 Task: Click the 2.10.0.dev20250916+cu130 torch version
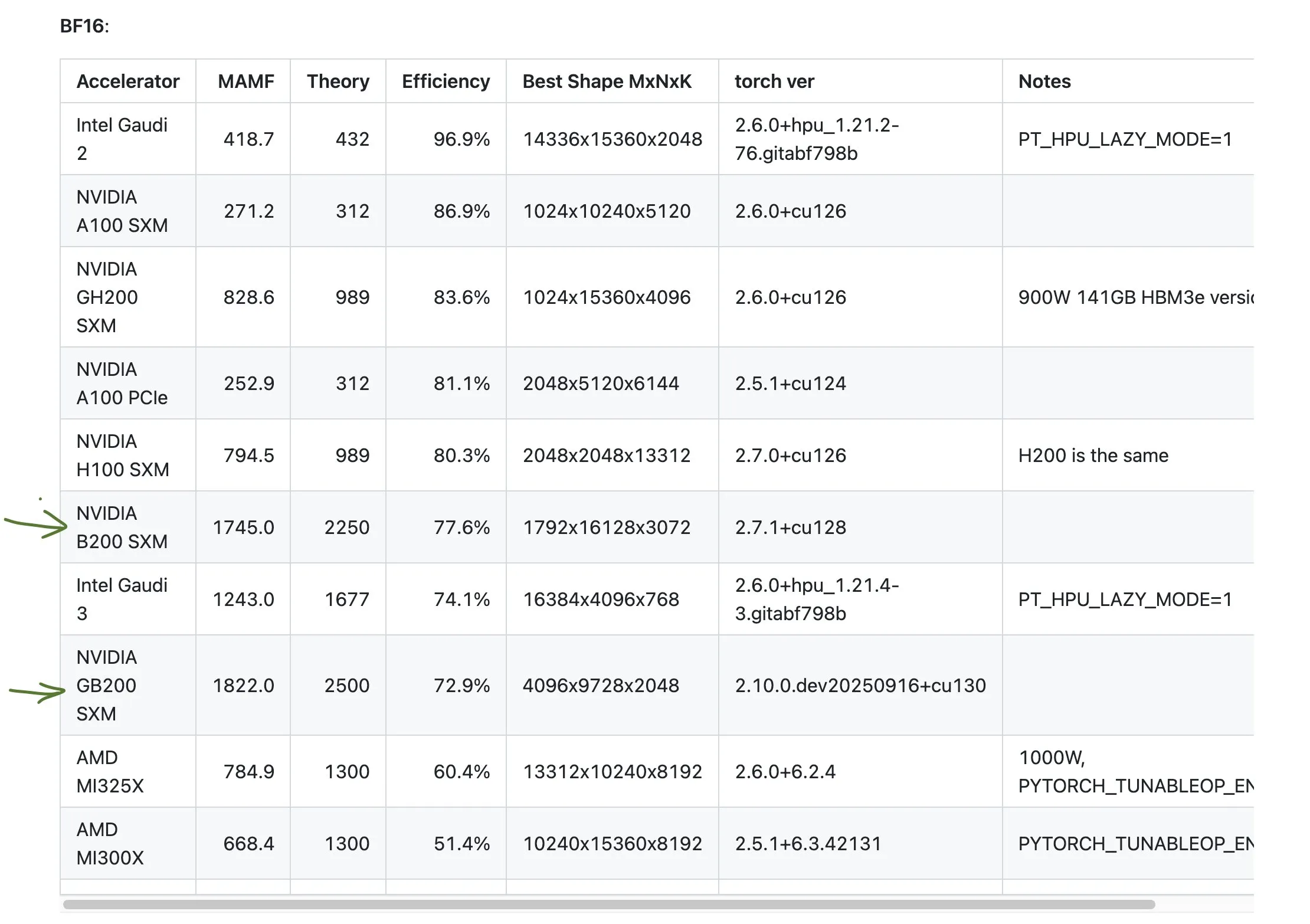coord(860,685)
